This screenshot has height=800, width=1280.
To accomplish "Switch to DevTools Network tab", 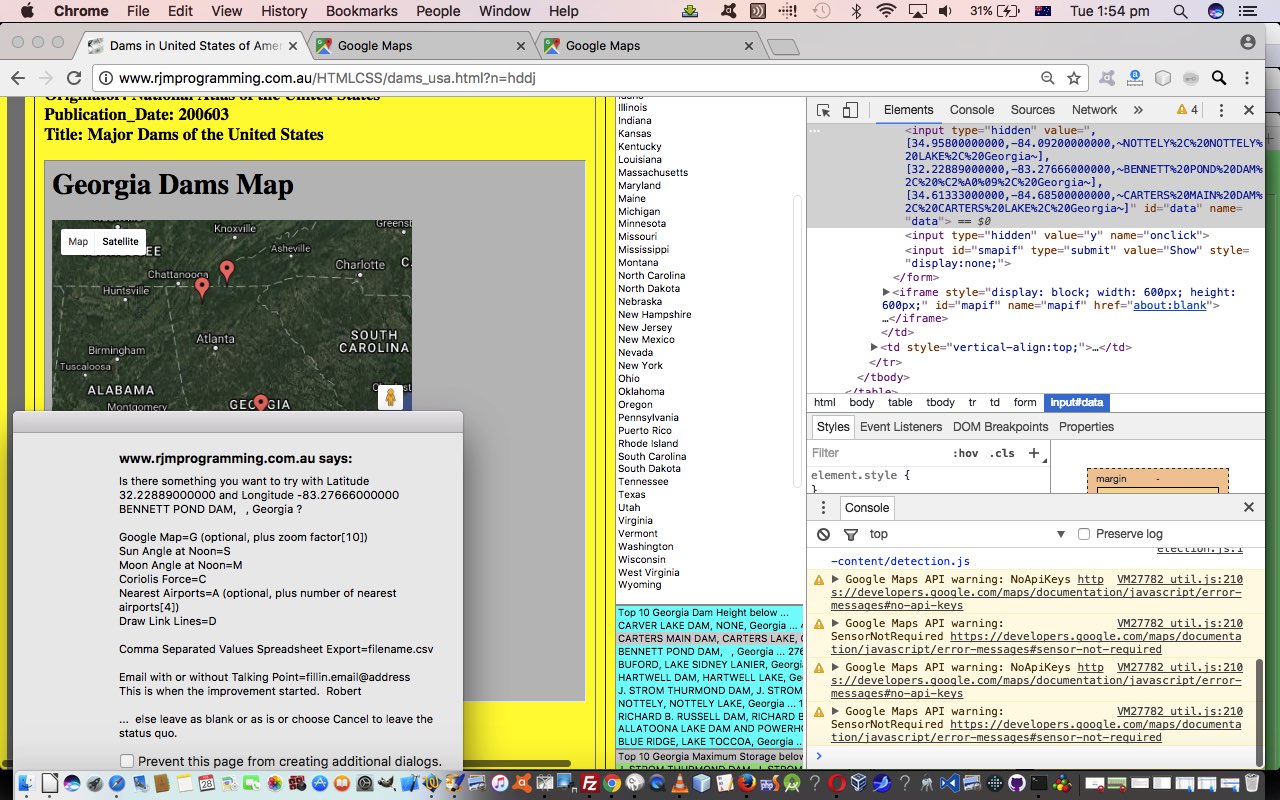I will point(1094,110).
